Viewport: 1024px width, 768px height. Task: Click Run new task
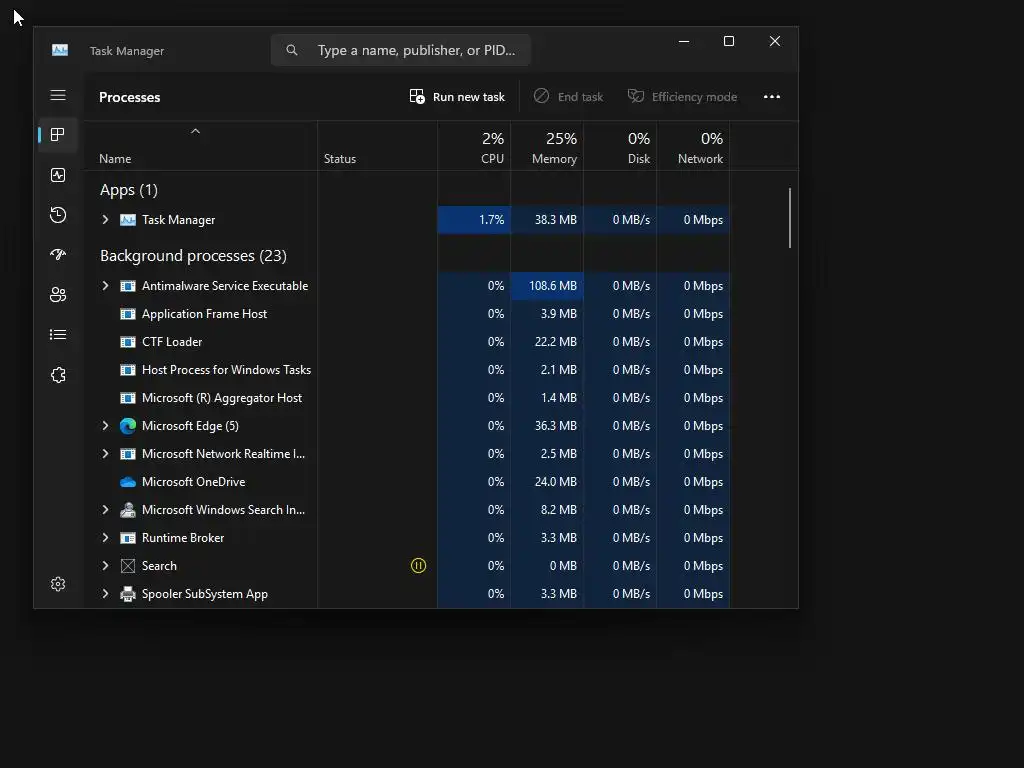point(457,97)
